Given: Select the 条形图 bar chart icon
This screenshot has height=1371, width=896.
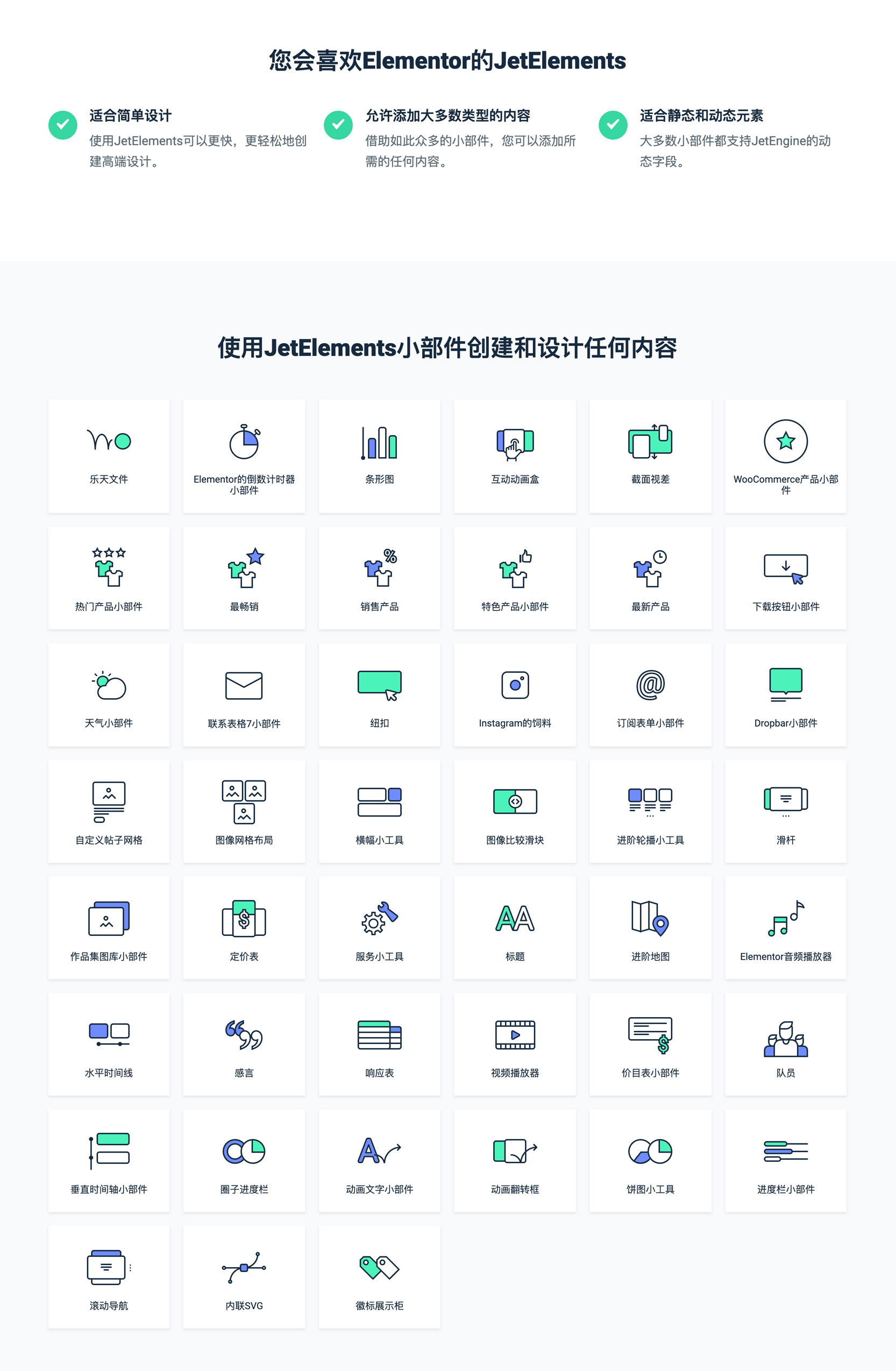Looking at the screenshot, I should coord(380,443).
